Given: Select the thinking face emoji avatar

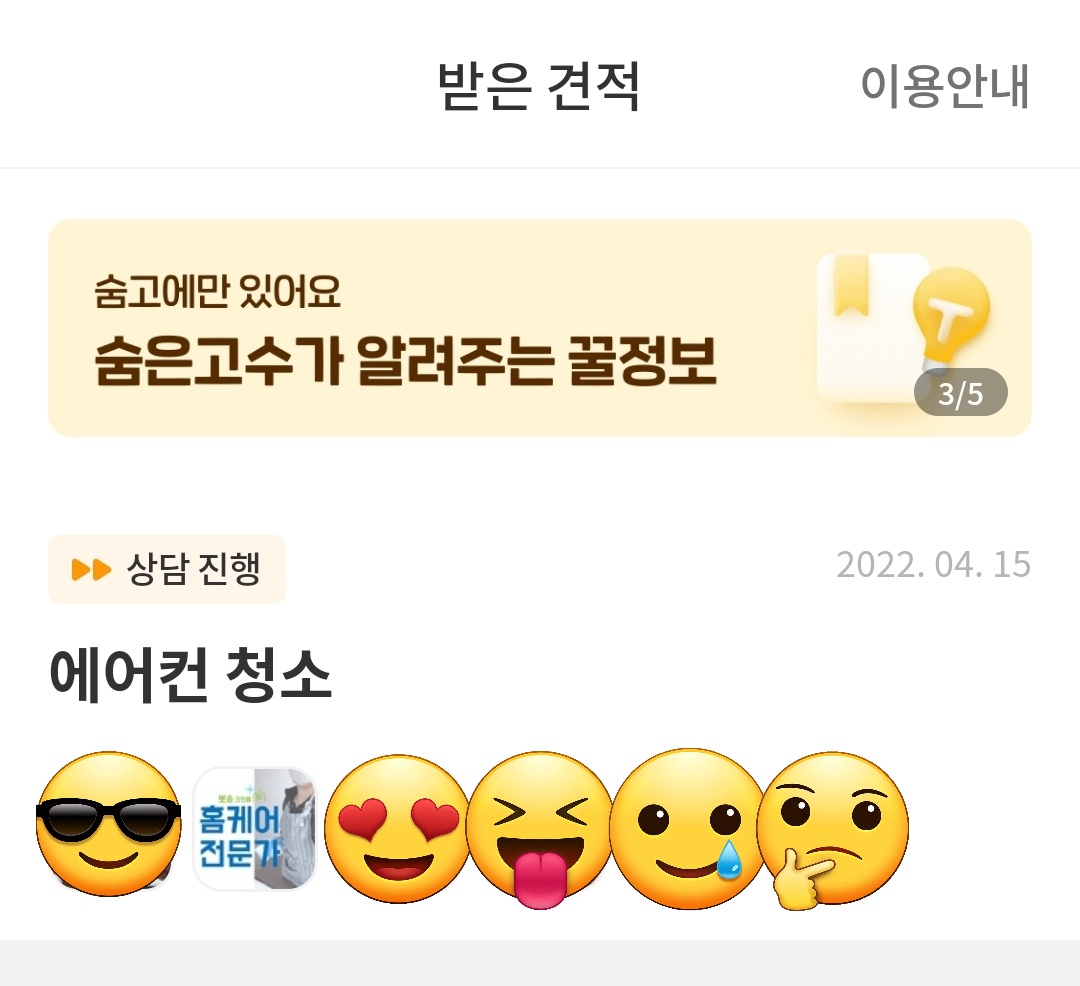Looking at the screenshot, I should pyautogui.click(x=832, y=830).
